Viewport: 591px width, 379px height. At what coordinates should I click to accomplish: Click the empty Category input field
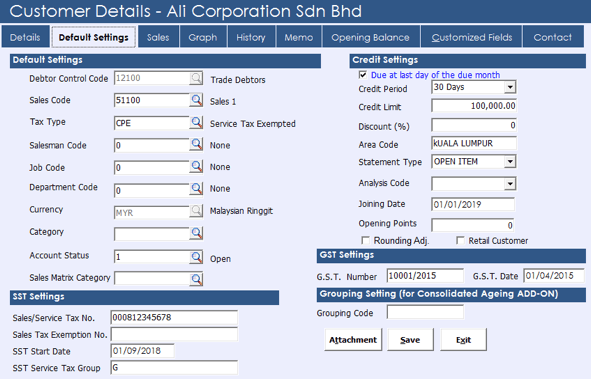coord(152,234)
